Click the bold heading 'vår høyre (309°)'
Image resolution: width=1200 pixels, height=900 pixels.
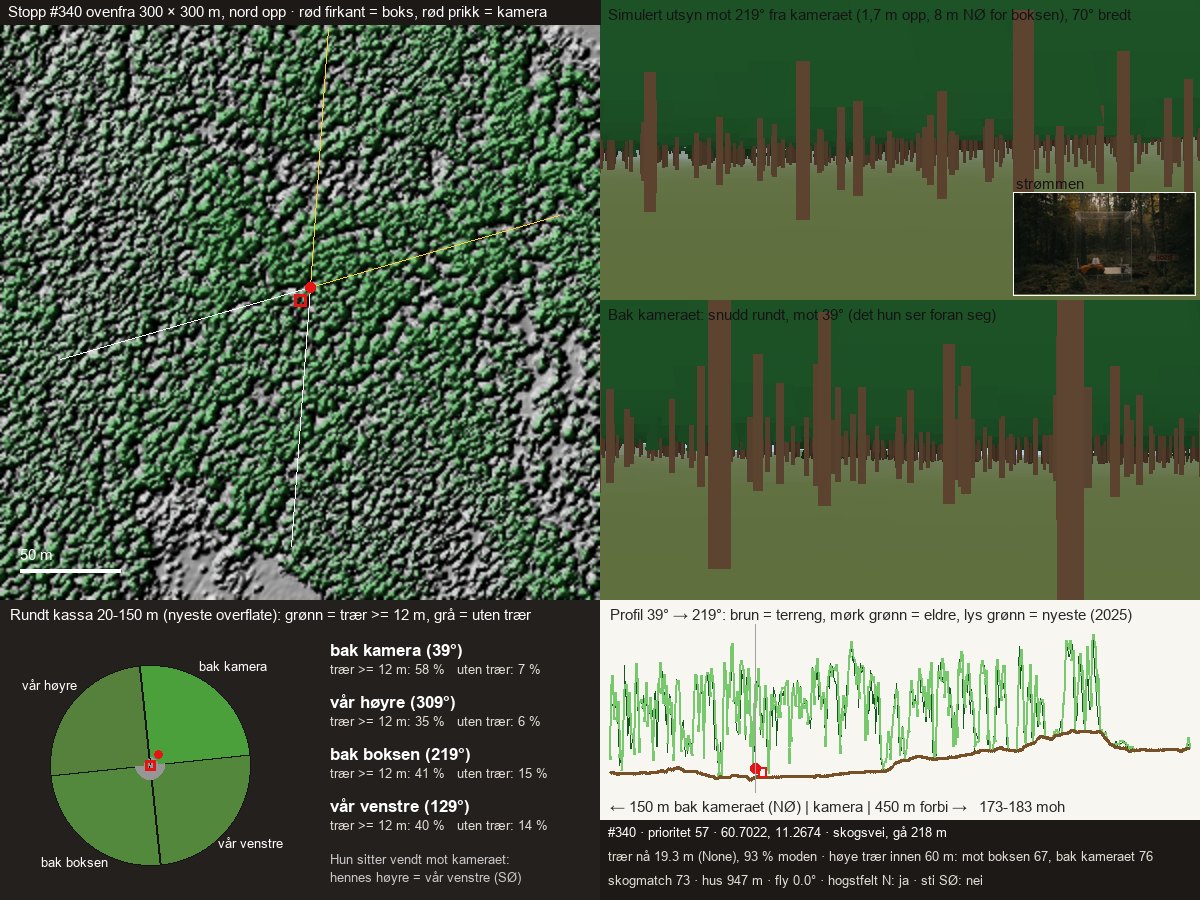393,702
